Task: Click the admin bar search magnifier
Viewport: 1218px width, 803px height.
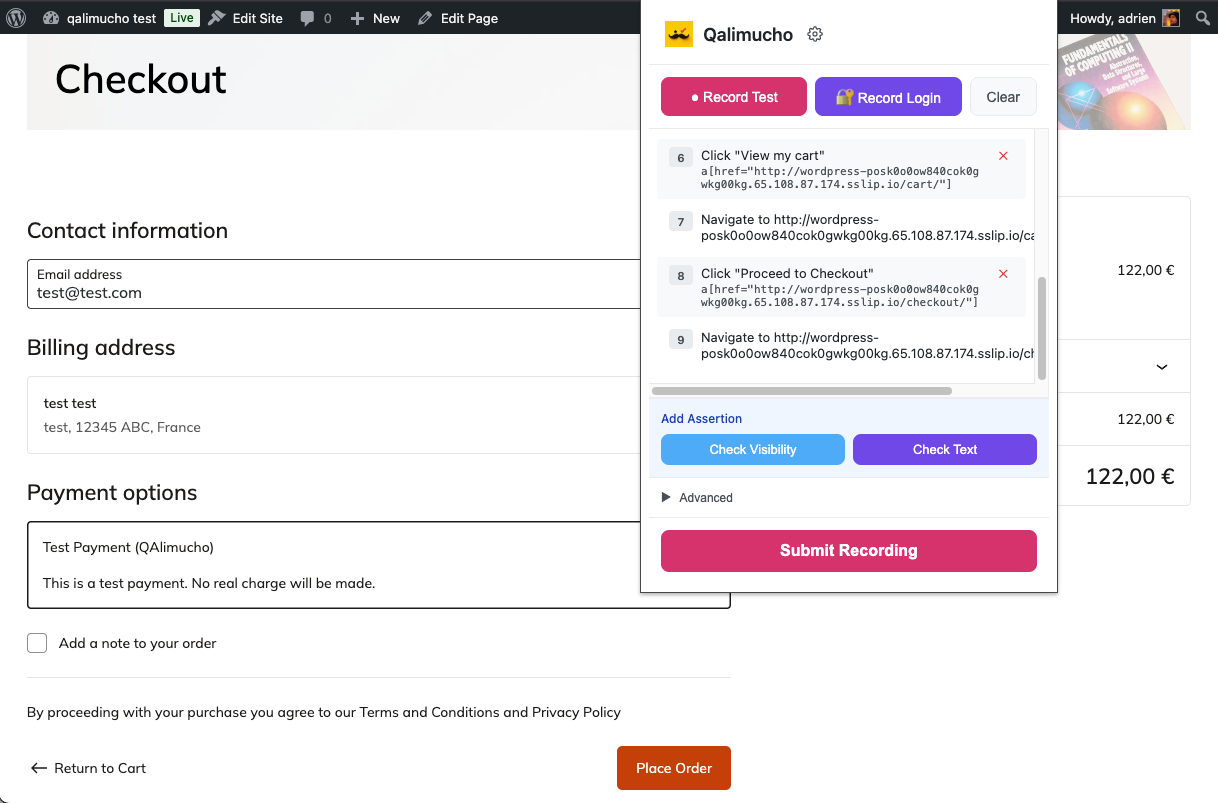Action: click(1201, 17)
